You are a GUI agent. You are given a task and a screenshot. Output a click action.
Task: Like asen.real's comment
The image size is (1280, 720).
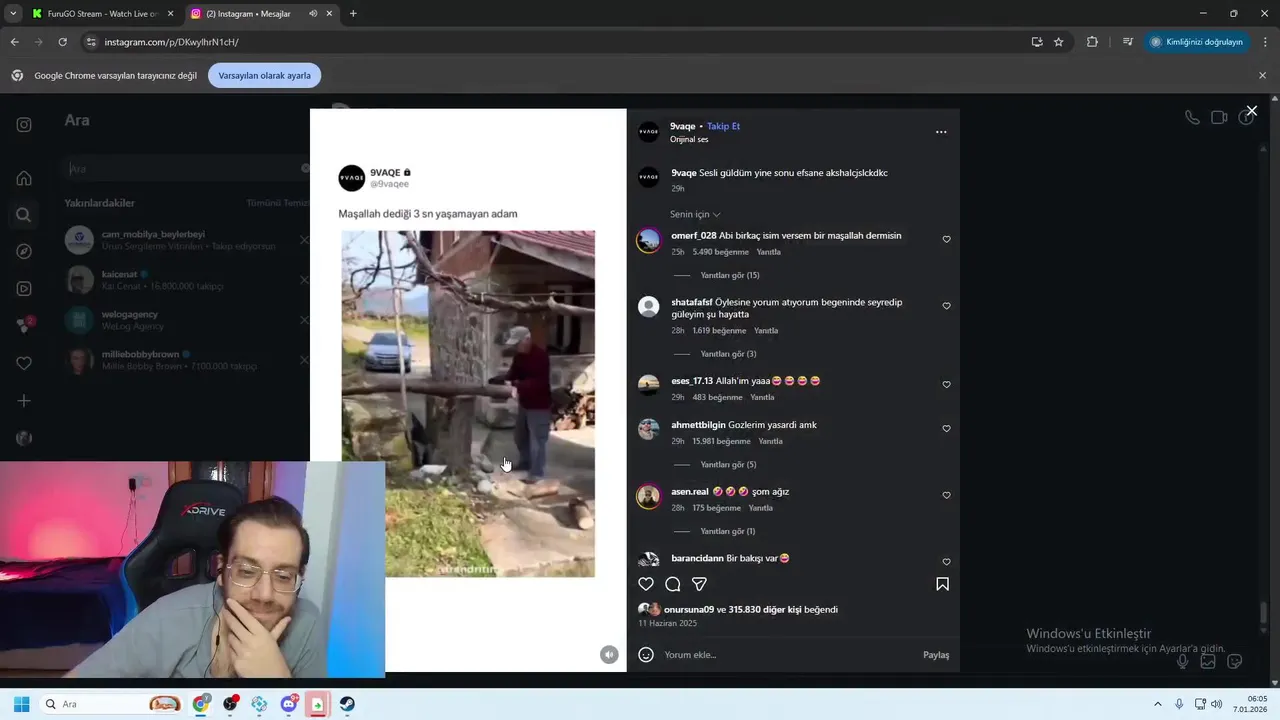[946, 495]
